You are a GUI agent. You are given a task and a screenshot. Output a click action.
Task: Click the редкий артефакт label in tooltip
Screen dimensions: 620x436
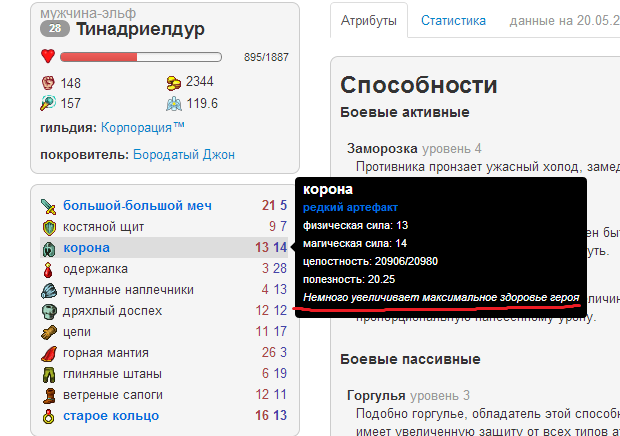(x=350, y=207)
